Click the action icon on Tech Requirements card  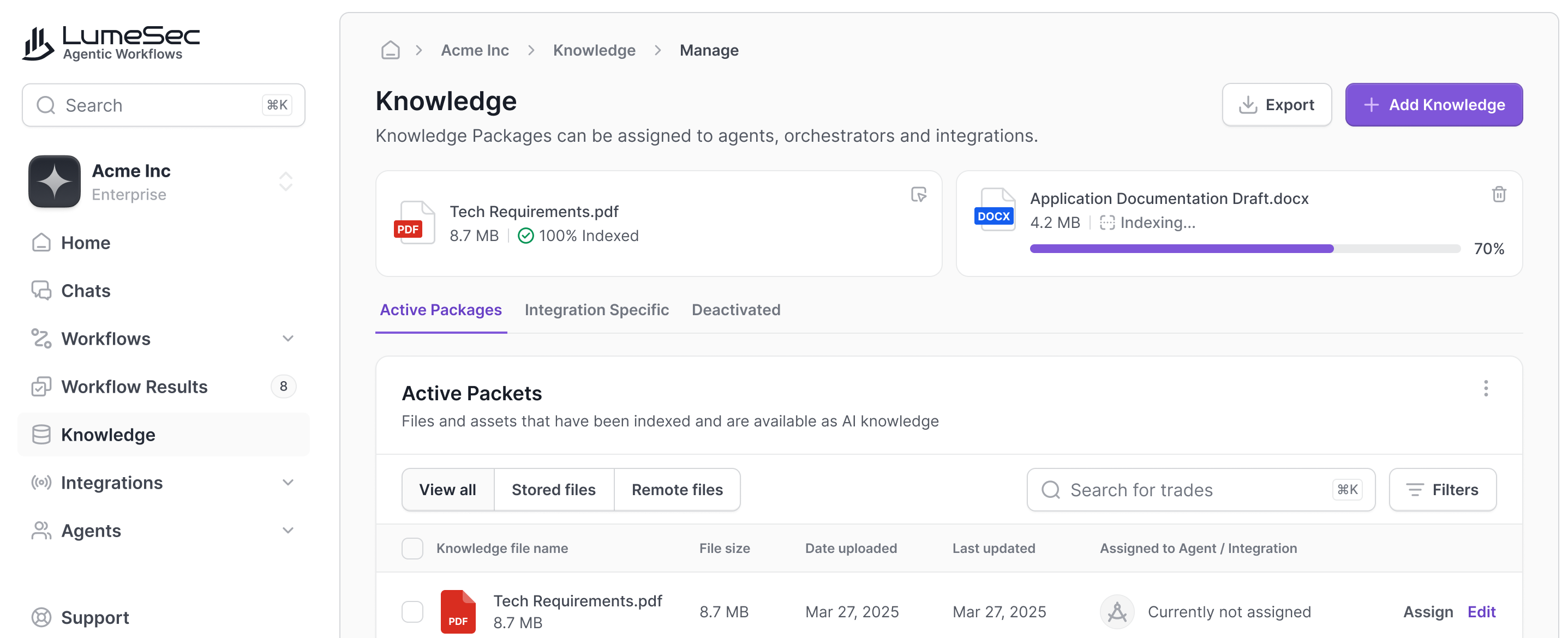click(919, 194)
